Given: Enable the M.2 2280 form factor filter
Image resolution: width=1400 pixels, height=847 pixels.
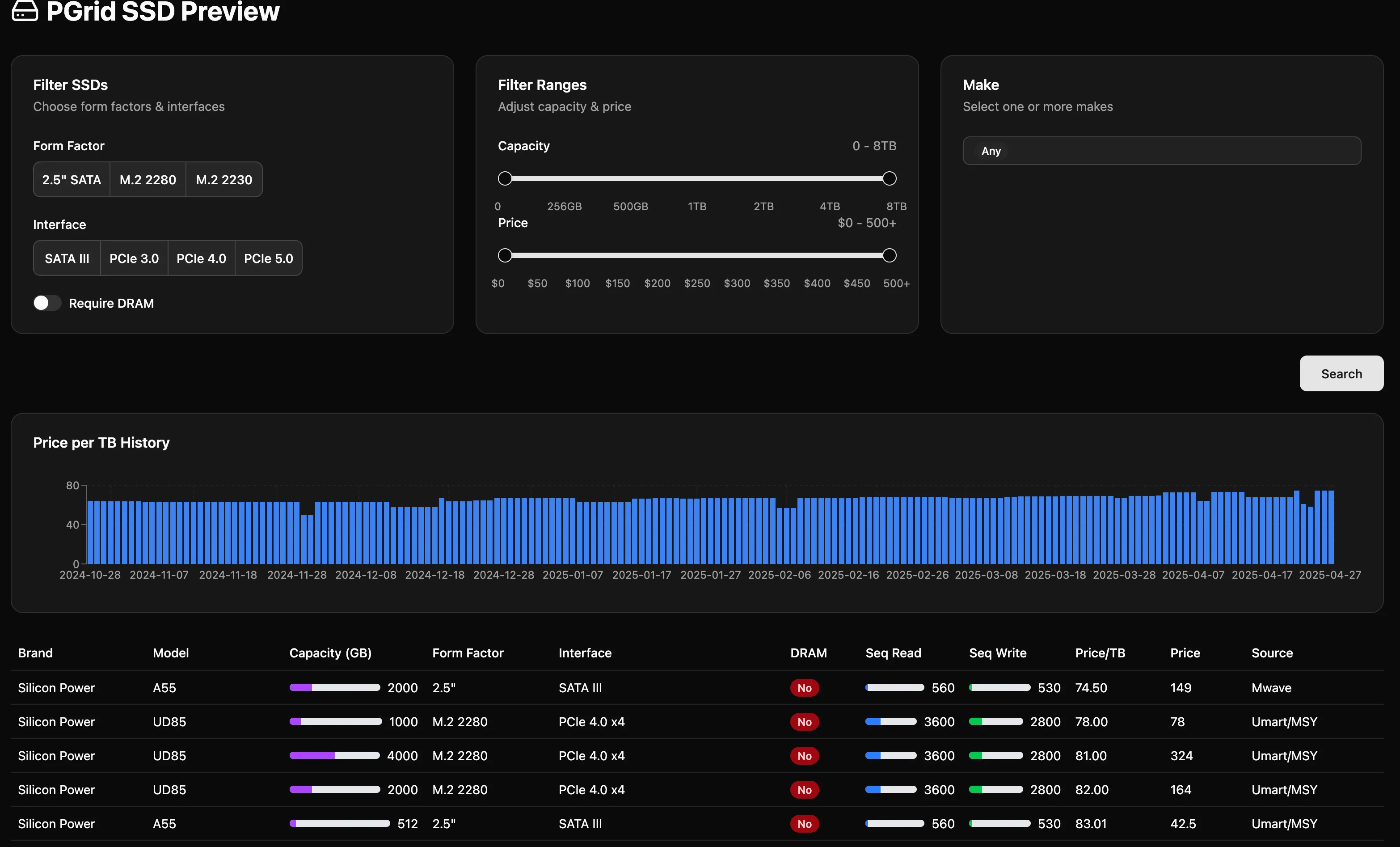Looking at the screenshot, I should [x=148, y=180].
